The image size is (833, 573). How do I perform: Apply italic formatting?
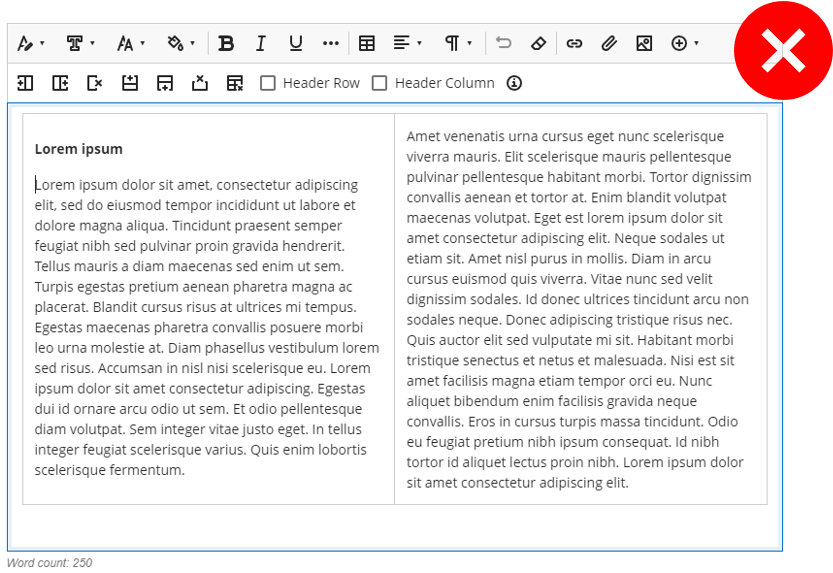(260, 44)
